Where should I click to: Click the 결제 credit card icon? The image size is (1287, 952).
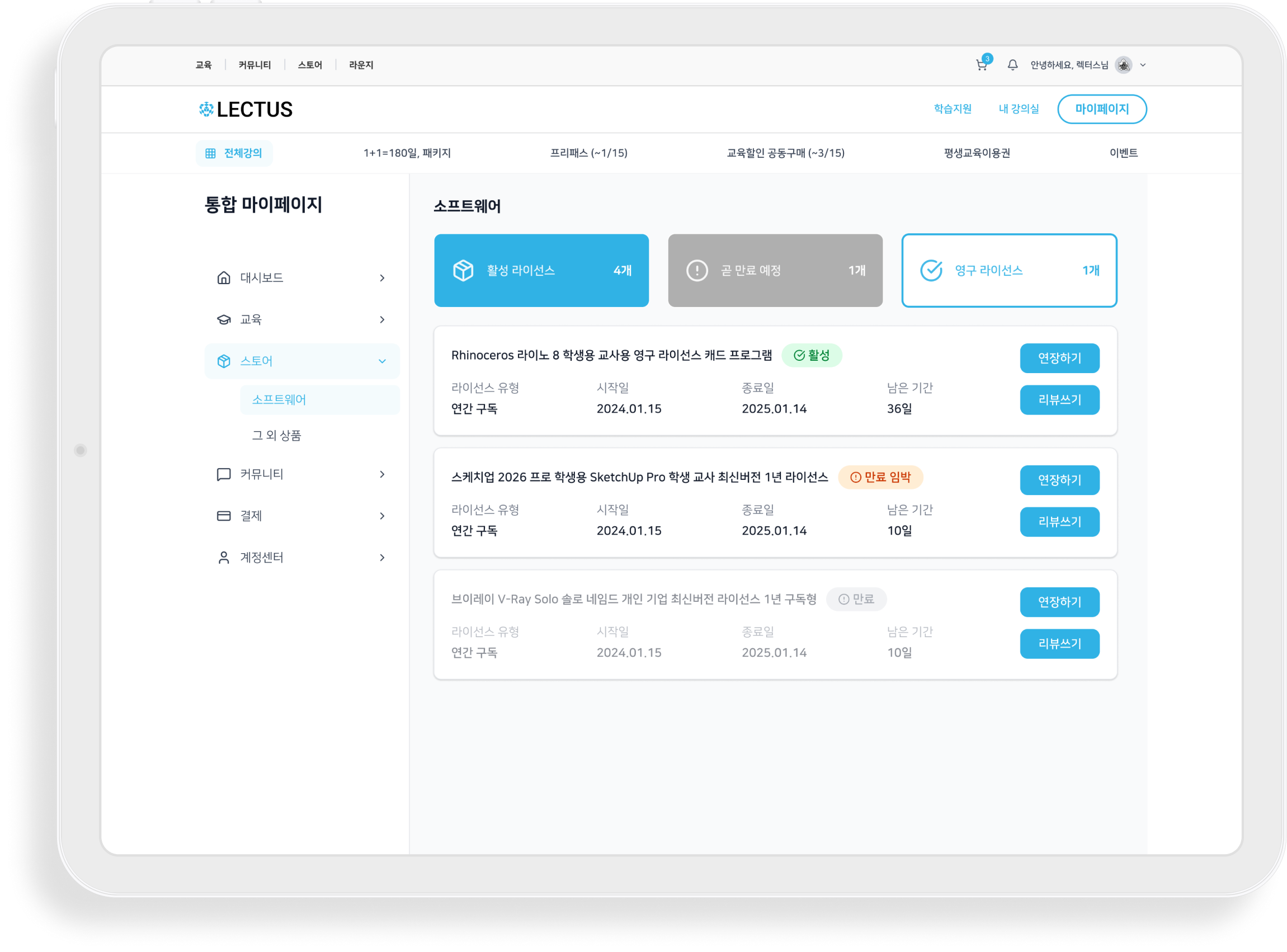pyautogui.click(x=224, y=516)
